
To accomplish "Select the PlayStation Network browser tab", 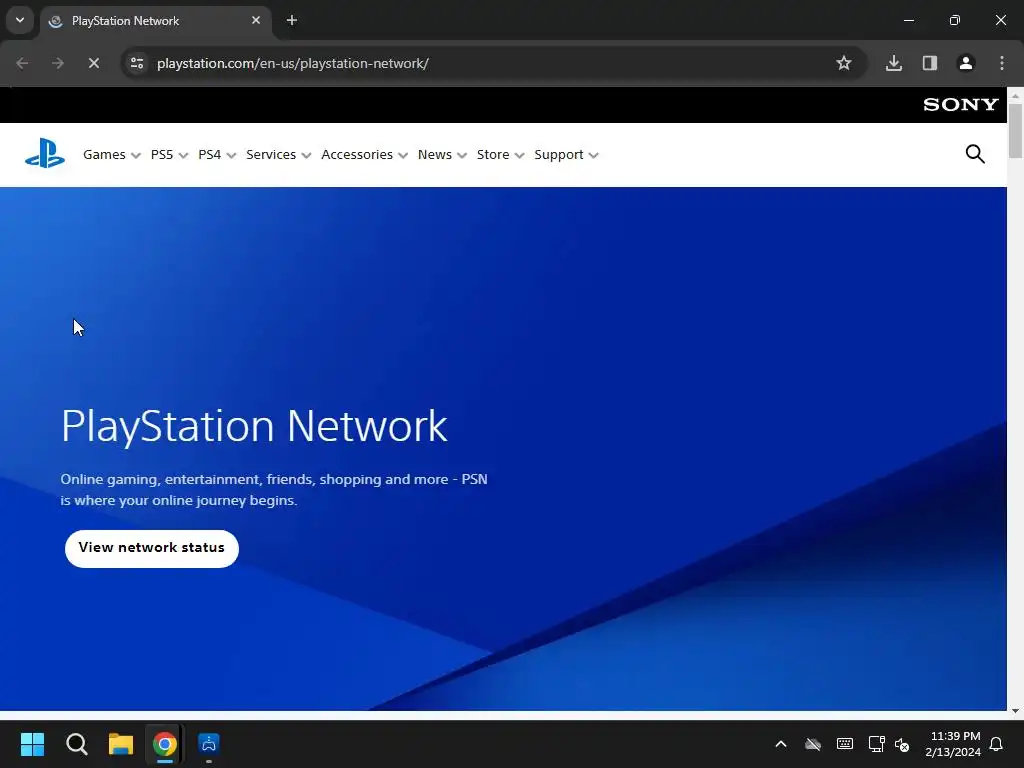I will [x=157, y=21].
